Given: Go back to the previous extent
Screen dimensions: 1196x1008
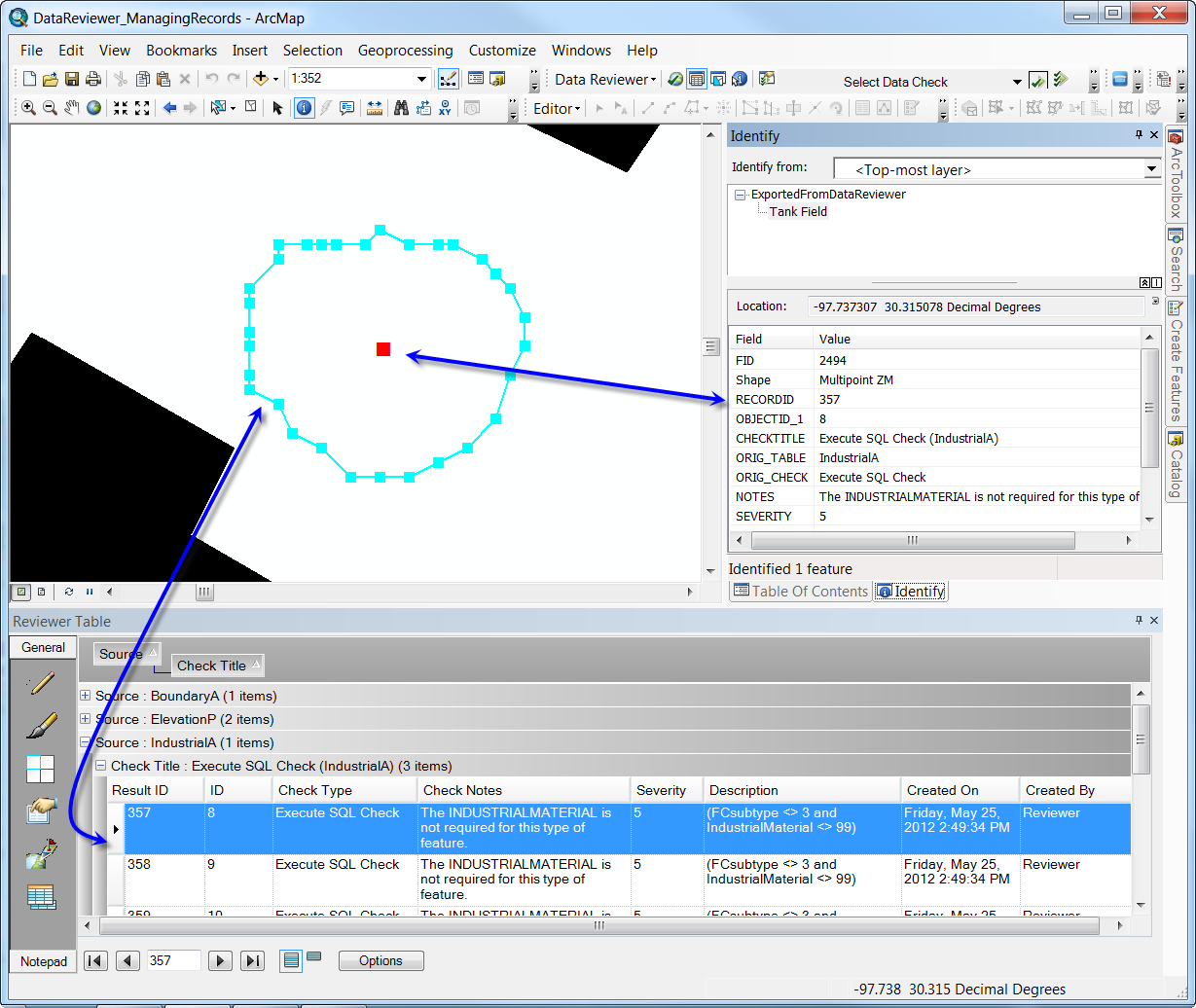Looking at the screenshot, I should tap(169, 108).
